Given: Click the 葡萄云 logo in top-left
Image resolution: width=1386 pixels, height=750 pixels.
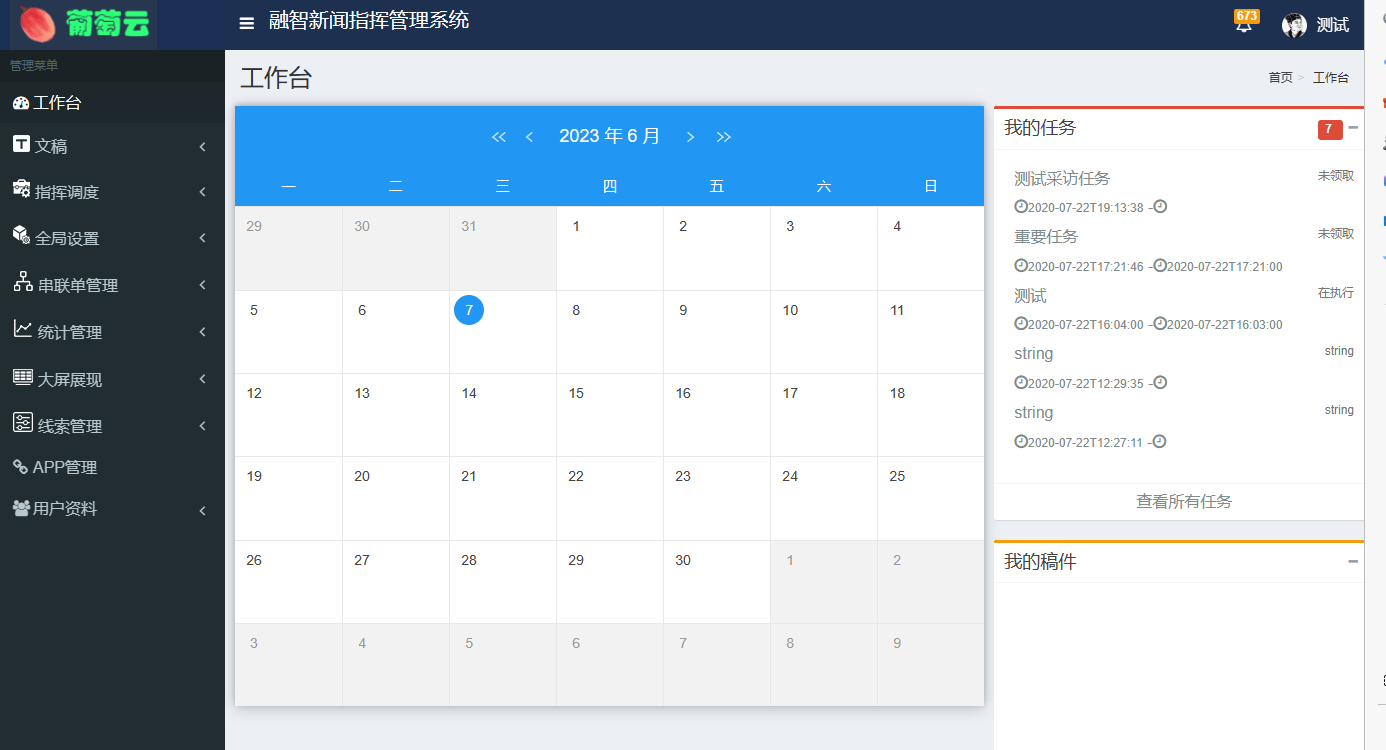Looking at the screenshot, I should [x=84, y=24].
